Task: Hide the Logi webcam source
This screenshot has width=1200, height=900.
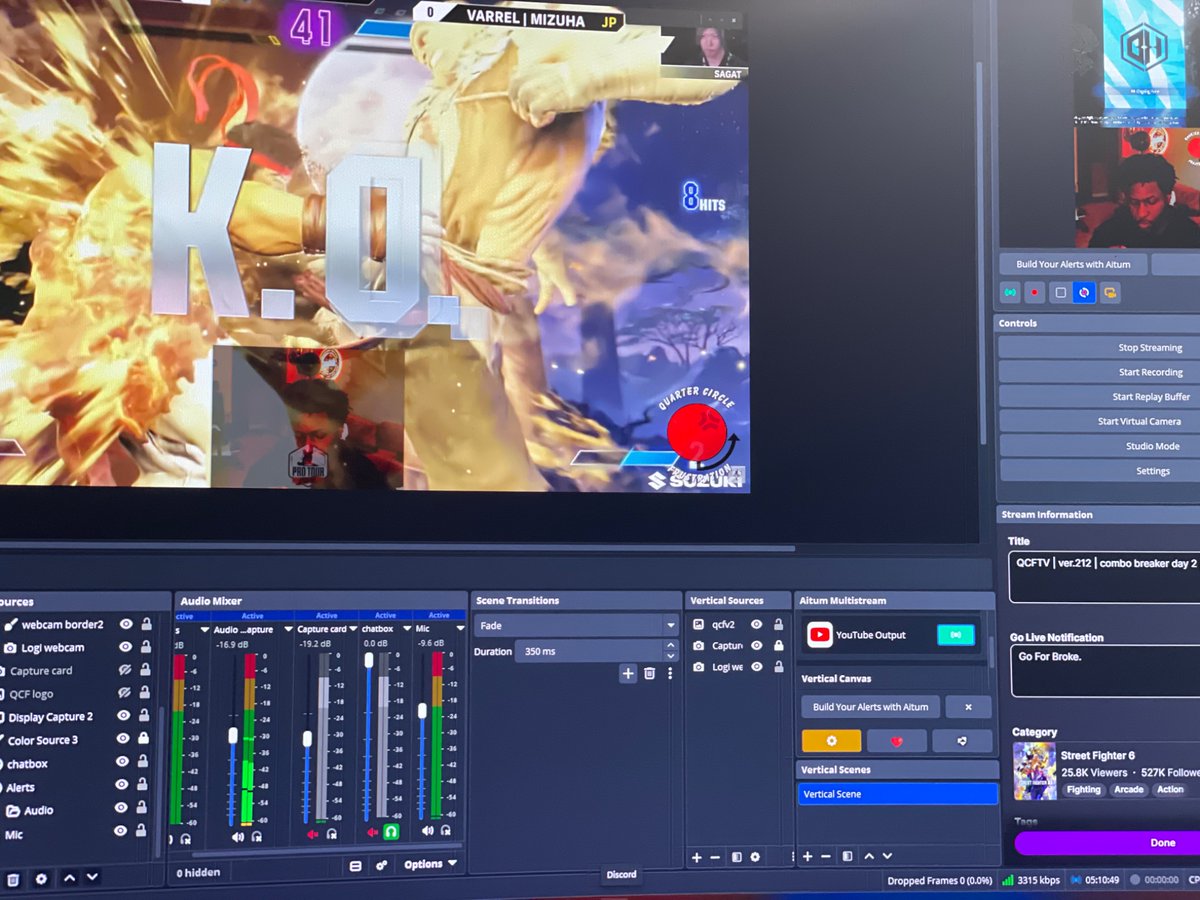Action: point(125,647)
